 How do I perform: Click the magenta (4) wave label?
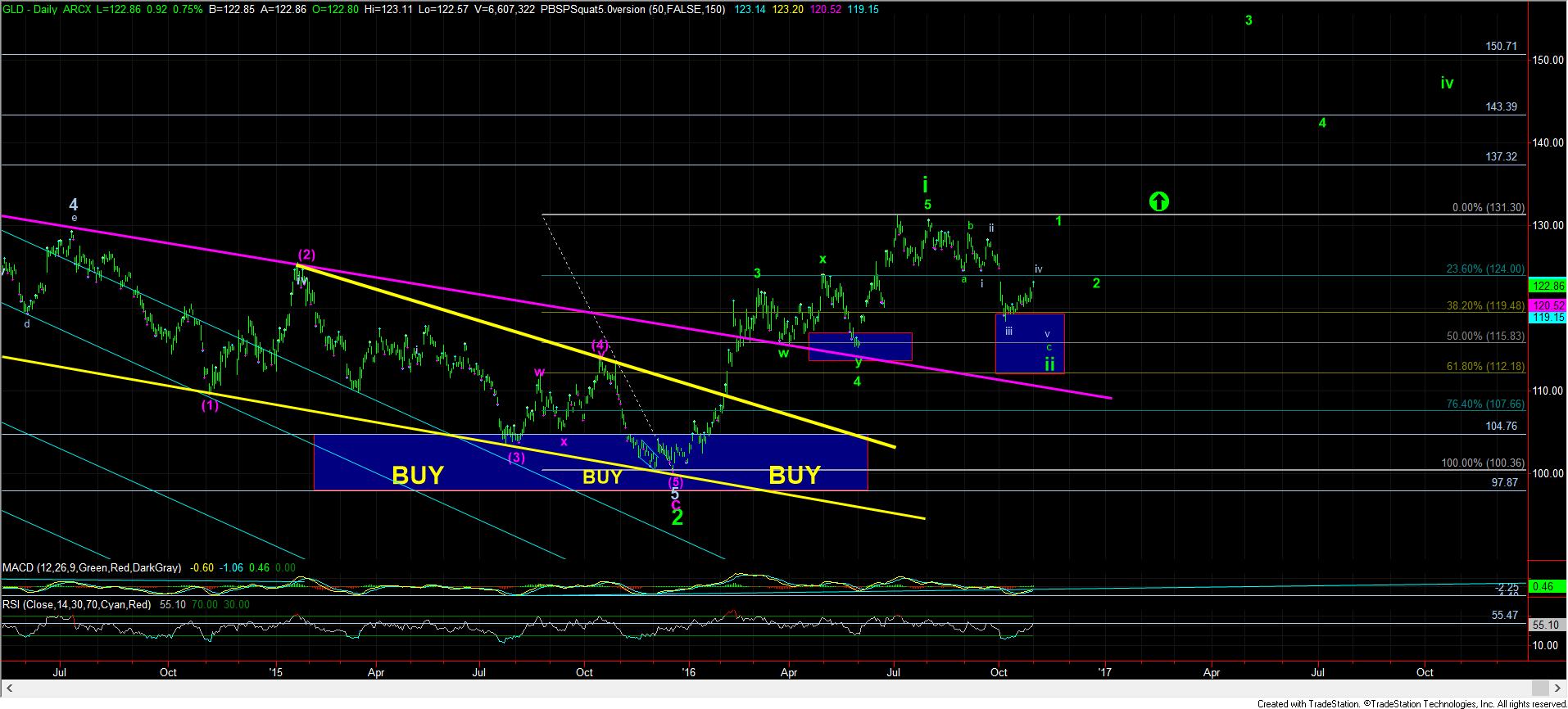click(x=600, y=345)
